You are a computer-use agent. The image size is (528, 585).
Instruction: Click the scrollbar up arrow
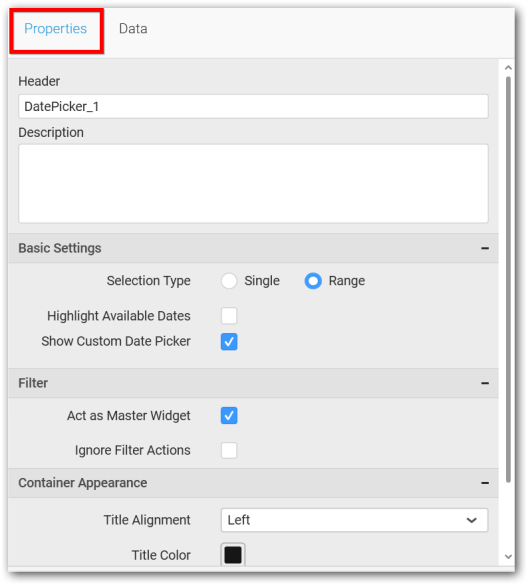(x=508, y=68)
